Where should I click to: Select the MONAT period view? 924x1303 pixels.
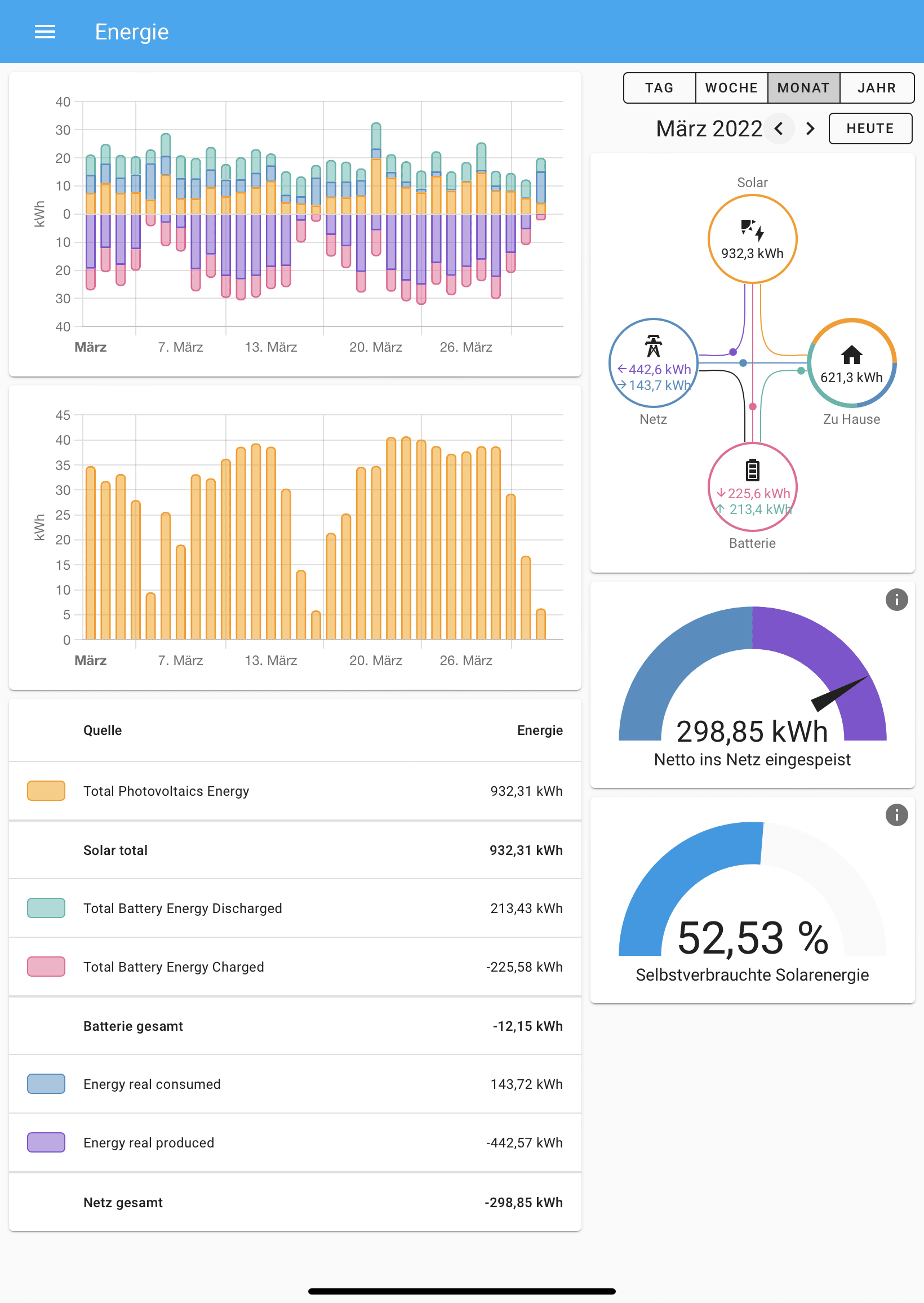click(x=803, y=87)
